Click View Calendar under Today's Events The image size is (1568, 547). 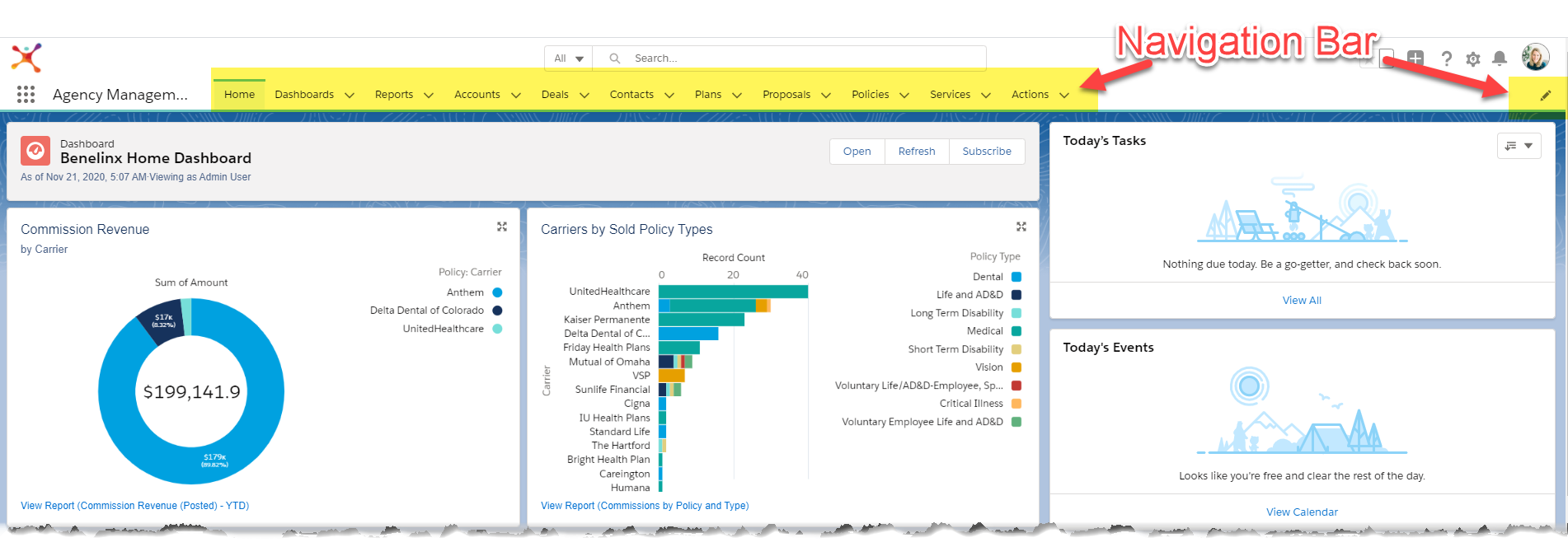[1302, 512]
